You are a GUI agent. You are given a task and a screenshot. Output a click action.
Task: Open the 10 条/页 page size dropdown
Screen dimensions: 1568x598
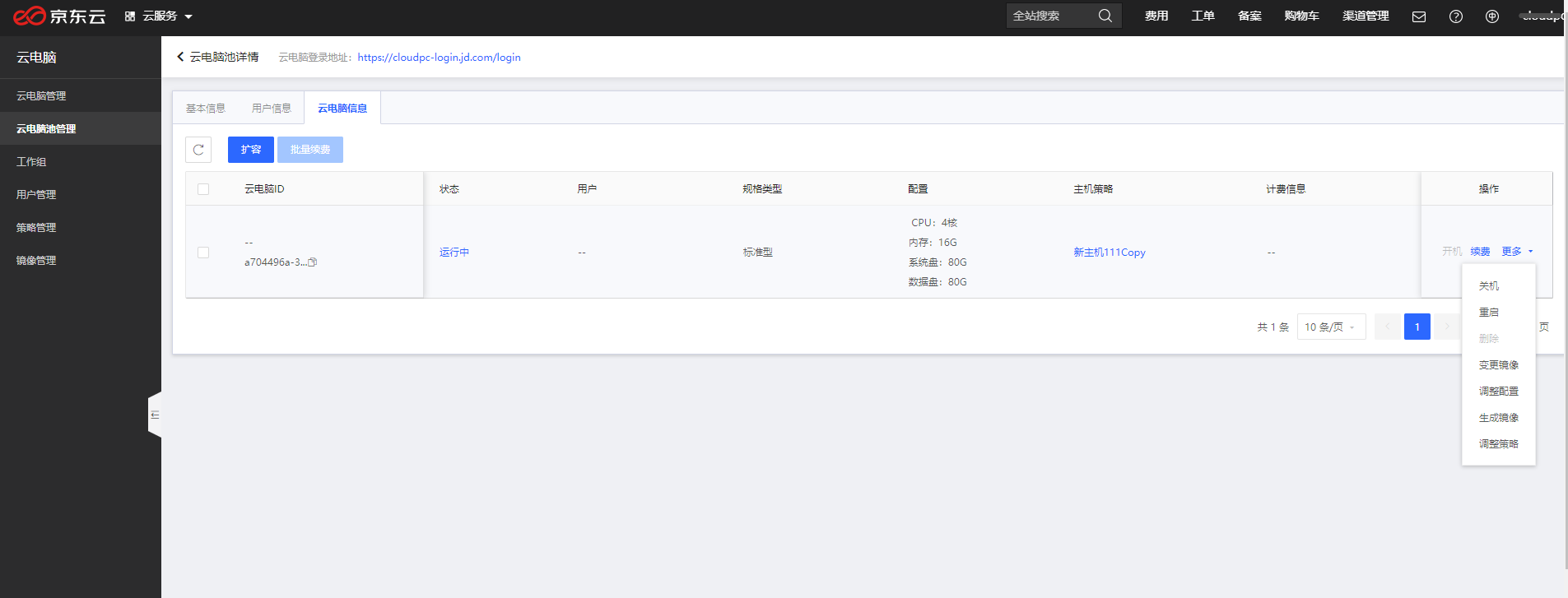click(x=1331, y=327)
